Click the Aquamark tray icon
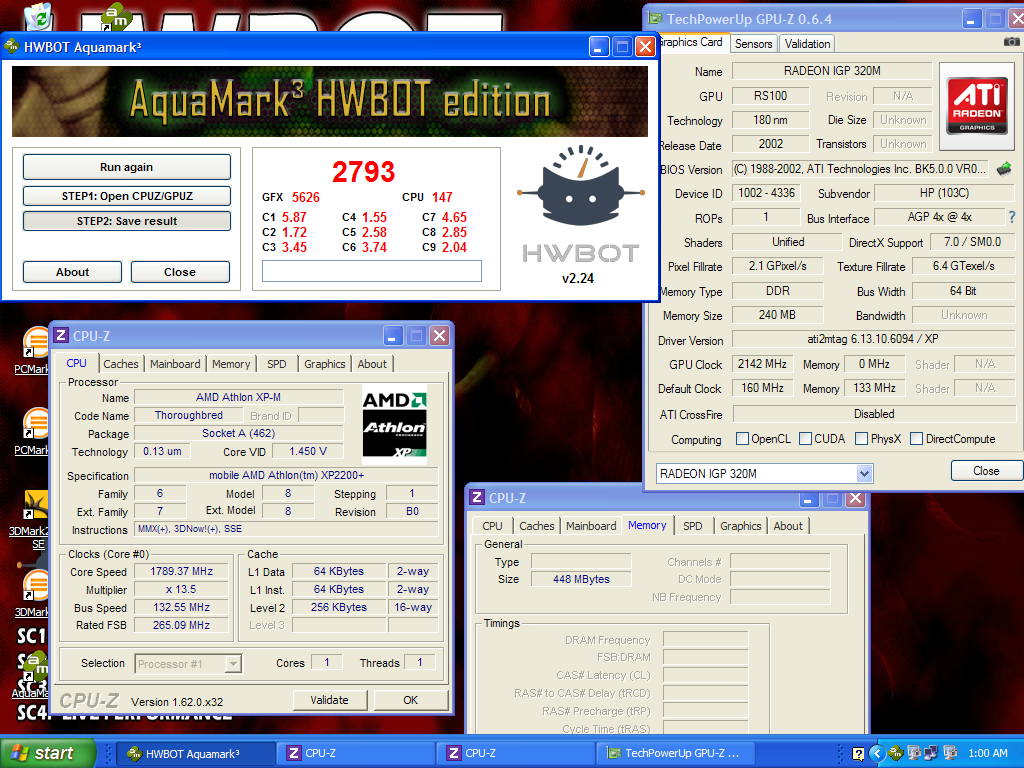Viewport: 1024px width, 768px height. (x=895, y=754)
